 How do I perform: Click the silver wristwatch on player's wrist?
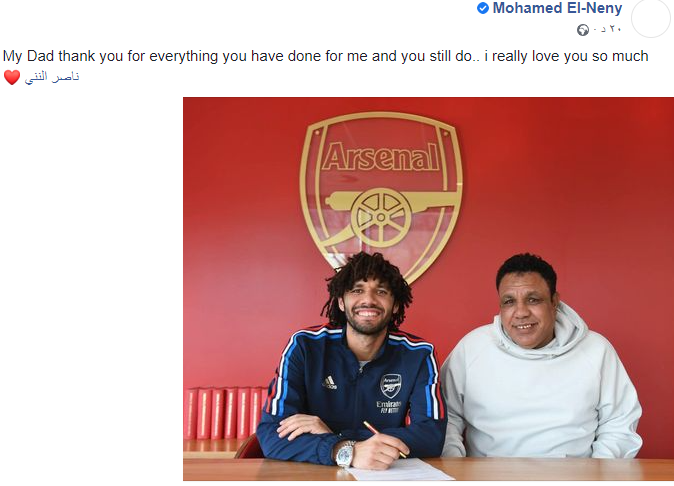[345, 455]
